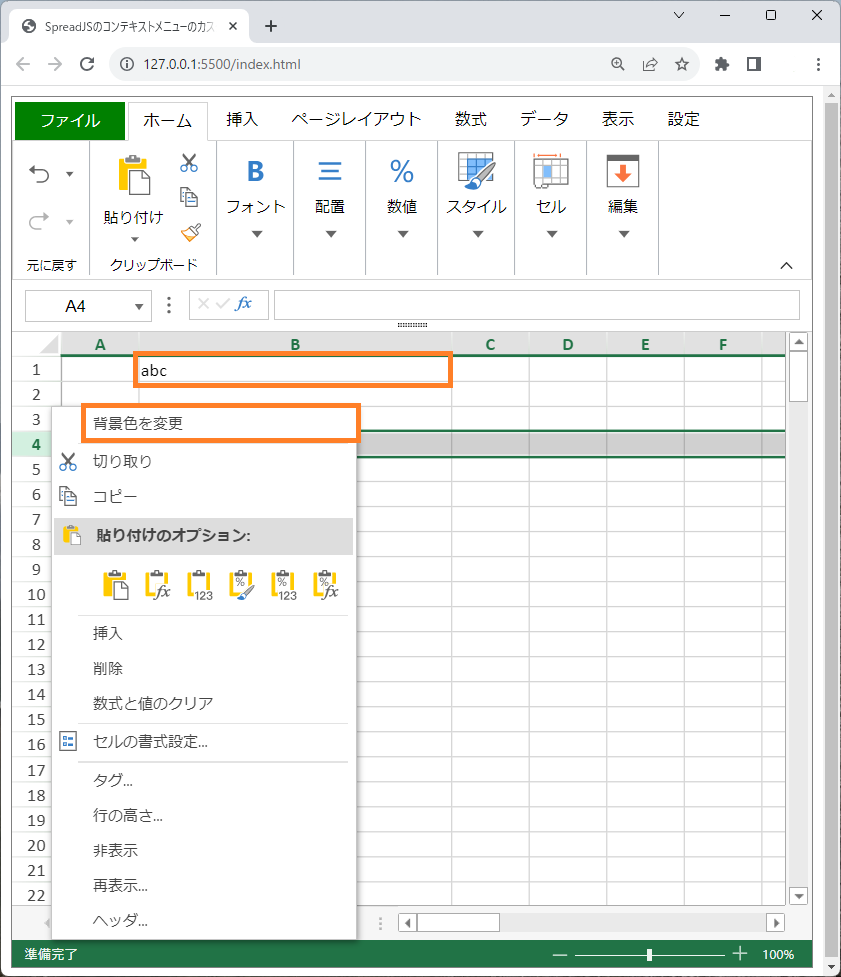Click the horizontal scrollbar right arrow
The width and height of the screenshot is (841, 977).
tap(776, 923)
